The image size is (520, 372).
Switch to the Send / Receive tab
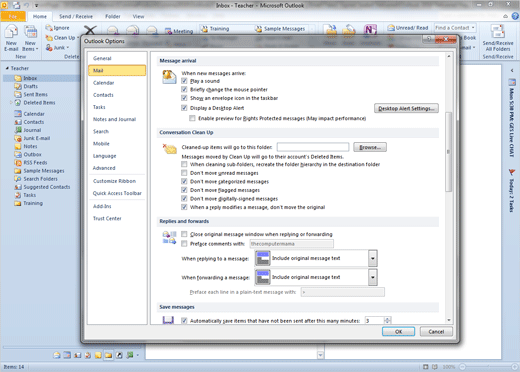coord(76,16)
